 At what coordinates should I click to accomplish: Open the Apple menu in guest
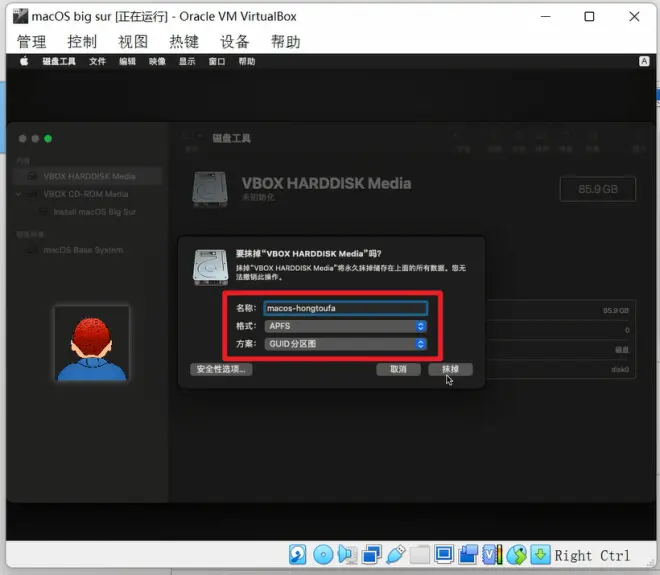pyautogui.click(x=24, y=61)
